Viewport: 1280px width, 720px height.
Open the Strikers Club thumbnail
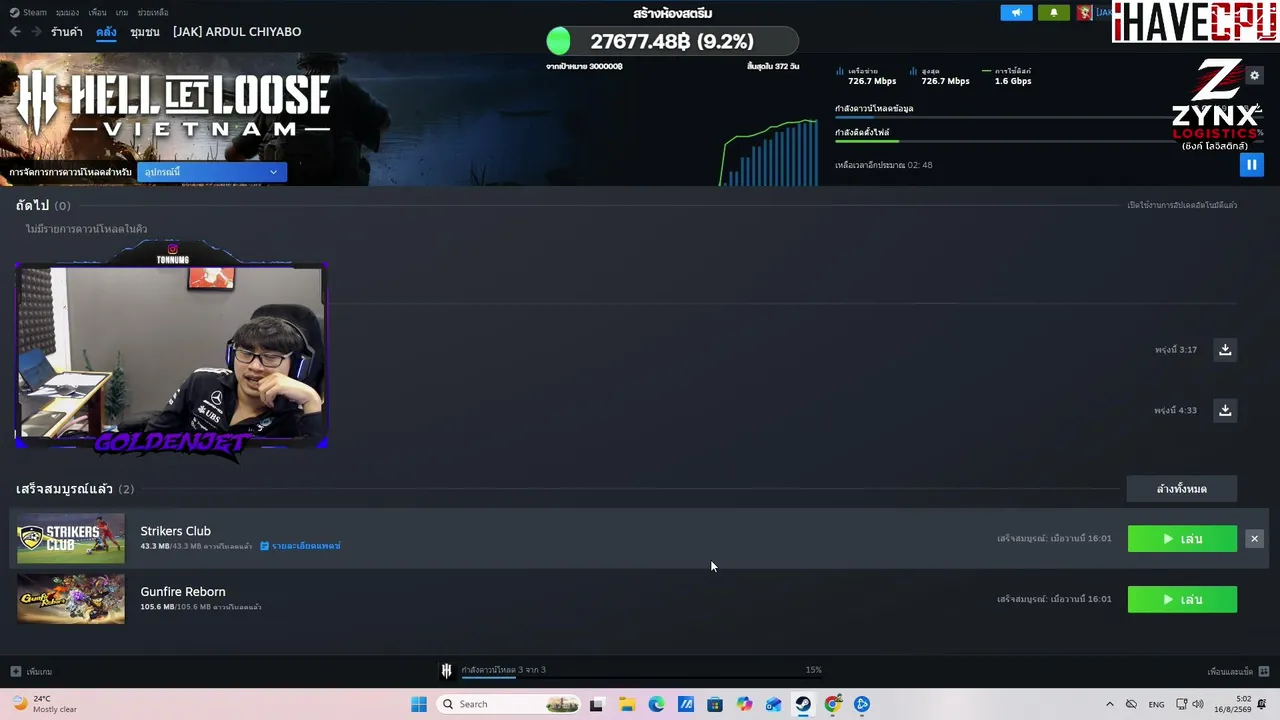71,538
